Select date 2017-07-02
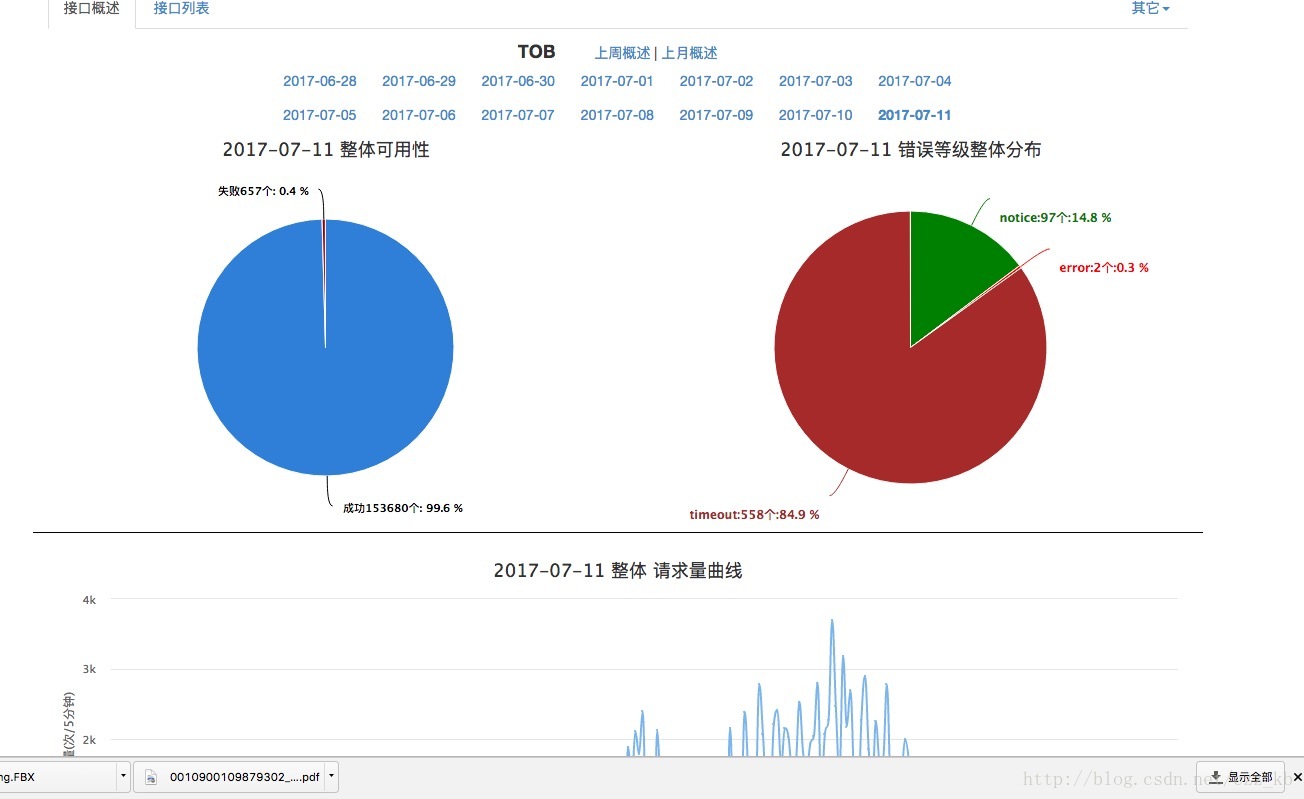The image size is (1304, 799). pyautogui.click(x=716, y=81)
